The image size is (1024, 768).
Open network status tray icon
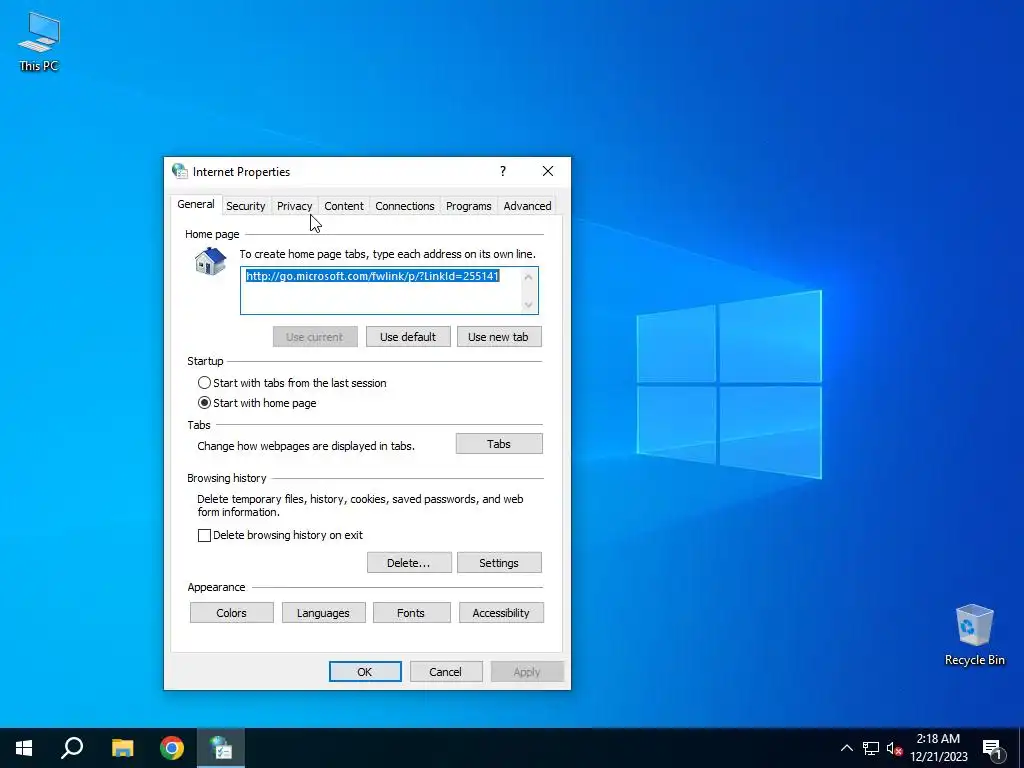coord(871,748)
